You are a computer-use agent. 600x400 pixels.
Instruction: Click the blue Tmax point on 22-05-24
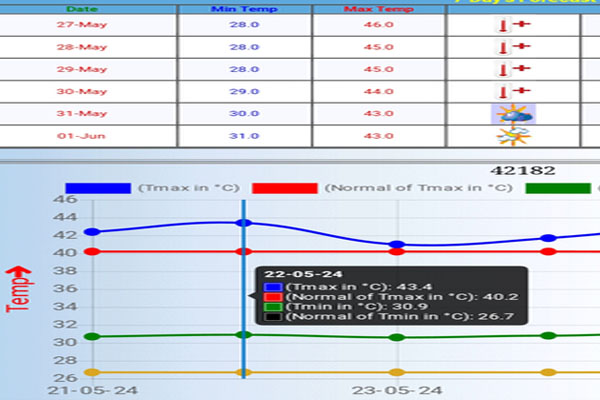click(244, 223)
